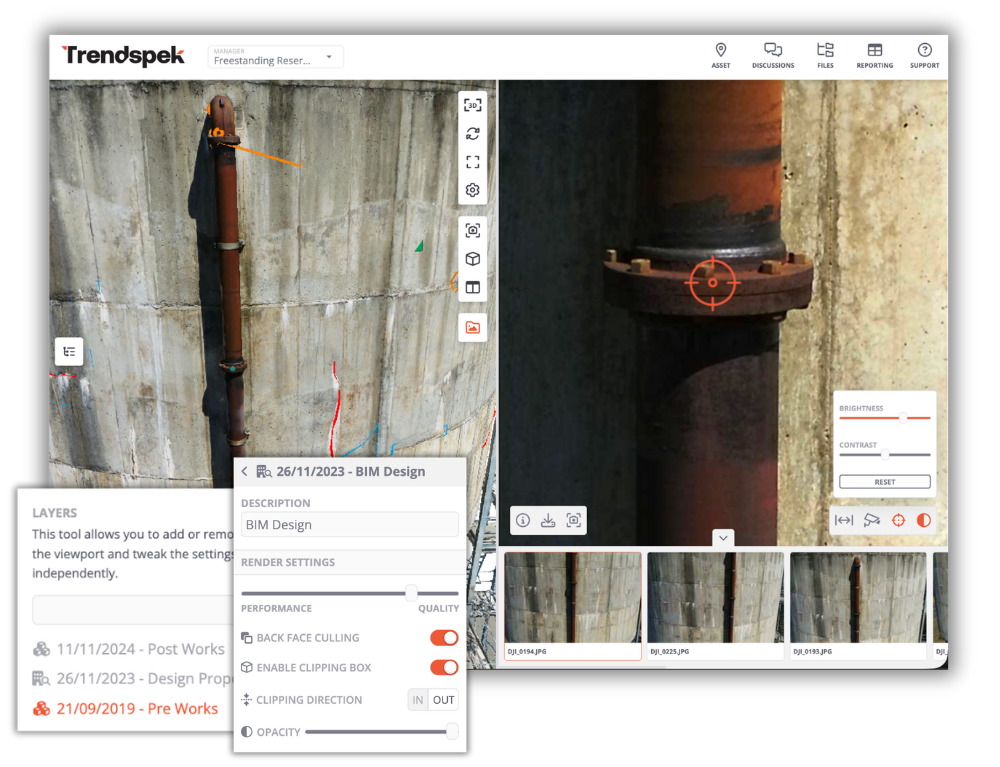Viewport: 1000px width, 767px height.
Task: Click the orange annotation marker on pipe top
Action: (x=217, y=133)
